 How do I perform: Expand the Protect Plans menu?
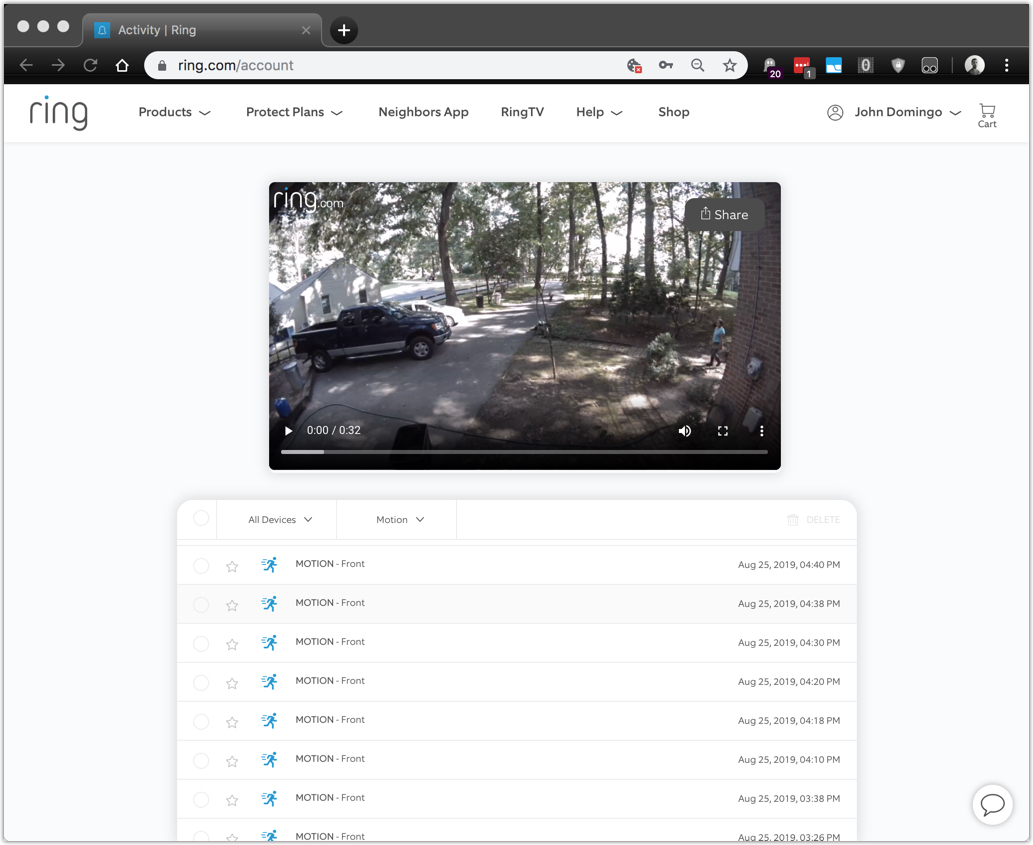[294, 112]
